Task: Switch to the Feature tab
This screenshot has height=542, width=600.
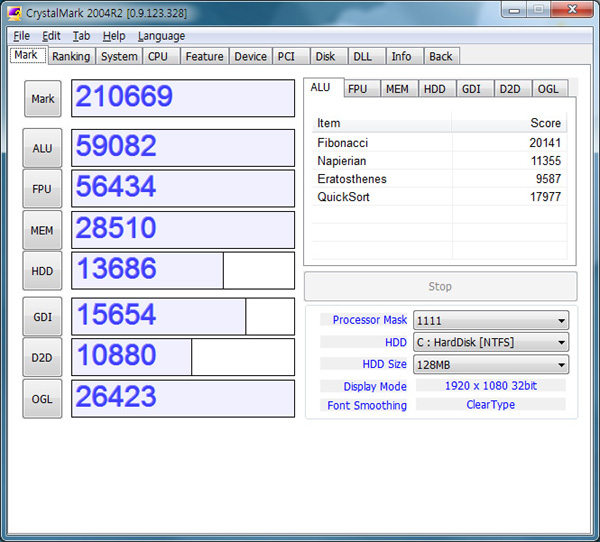Action: (204, 56)
